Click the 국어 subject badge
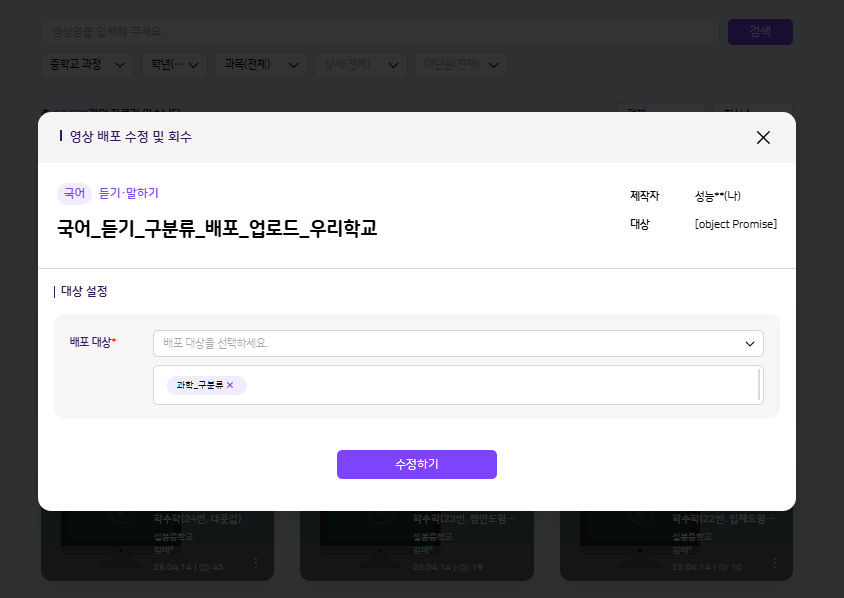844x598 pixels. pos(74,193)
